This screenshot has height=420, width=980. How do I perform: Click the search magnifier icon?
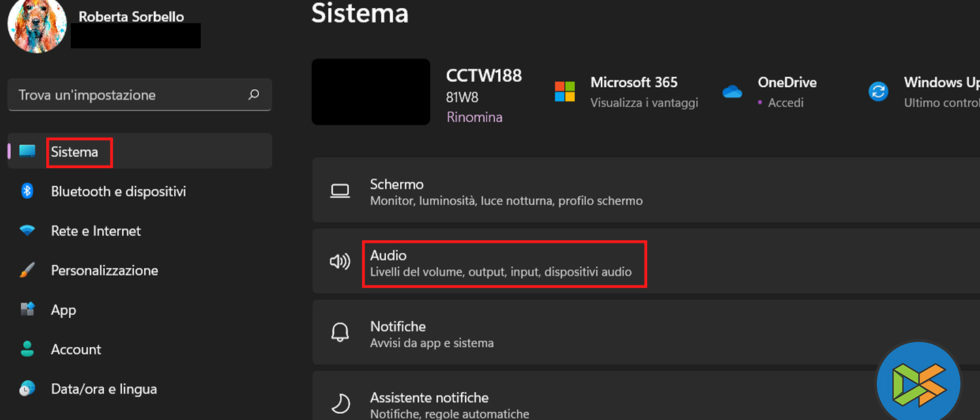tap(253, 95)
